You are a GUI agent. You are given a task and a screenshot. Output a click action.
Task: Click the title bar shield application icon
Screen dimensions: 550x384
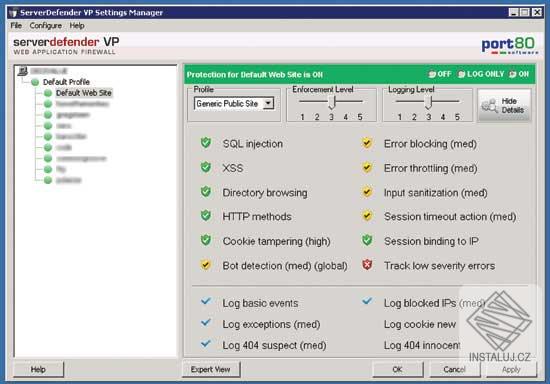14,13
